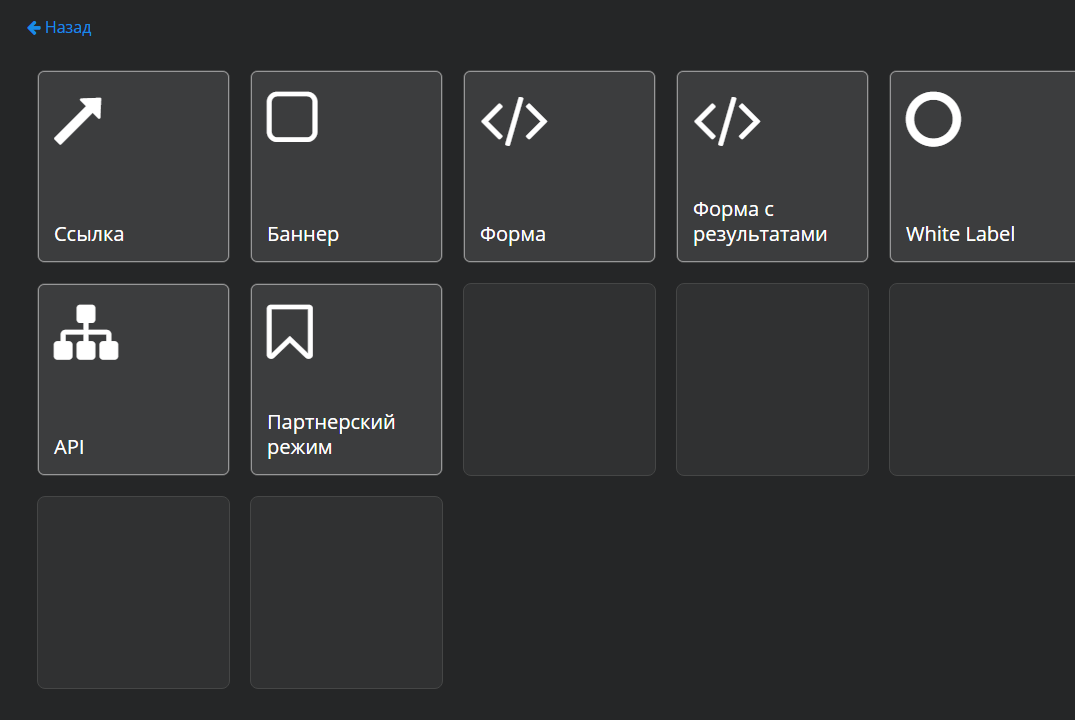This screenshot has width=1075, height=720.
Task: Click empty tile right of Партнерский режим
Action: (x=559, y=379)
